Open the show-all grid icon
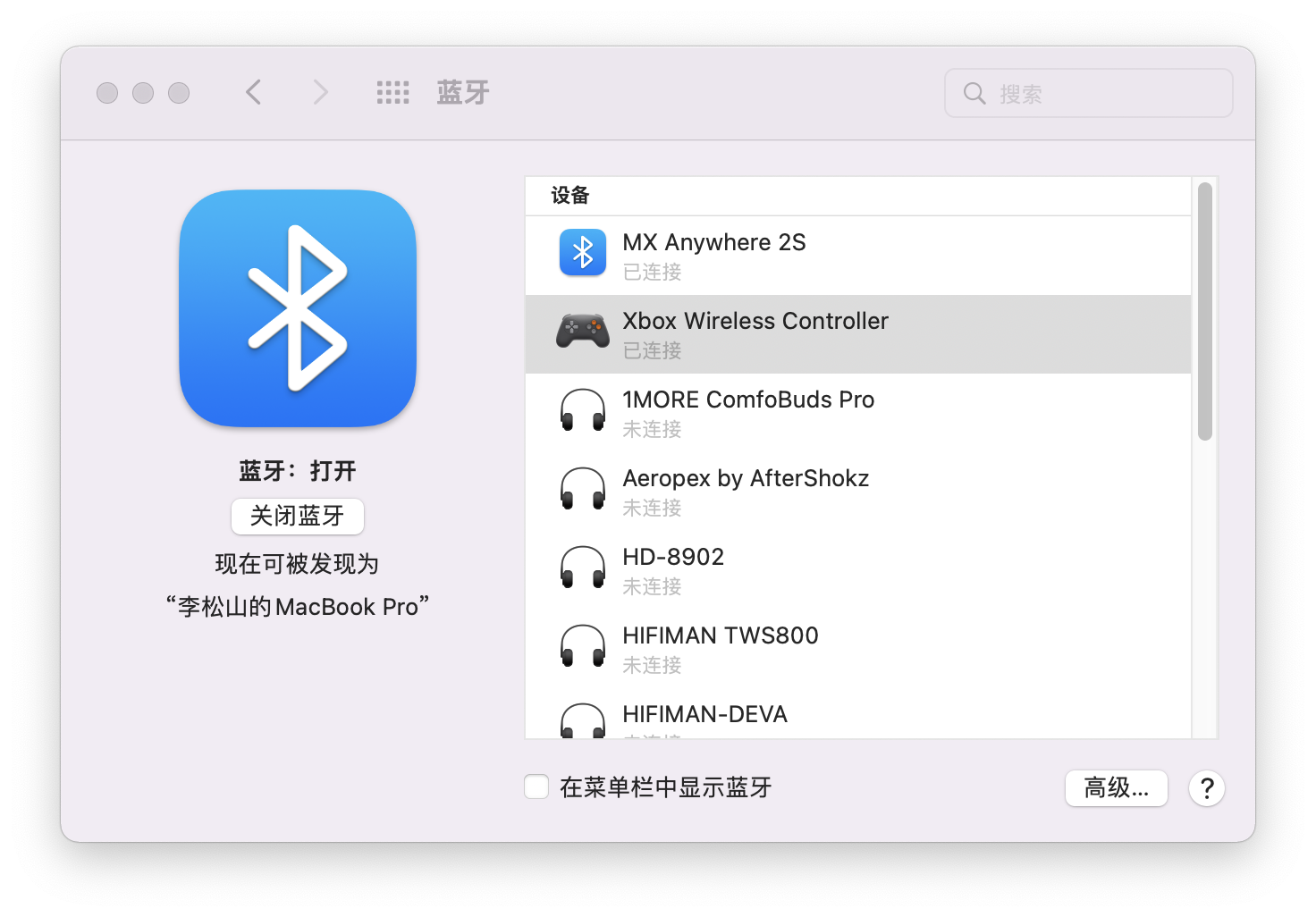 (x=392, y=93)
